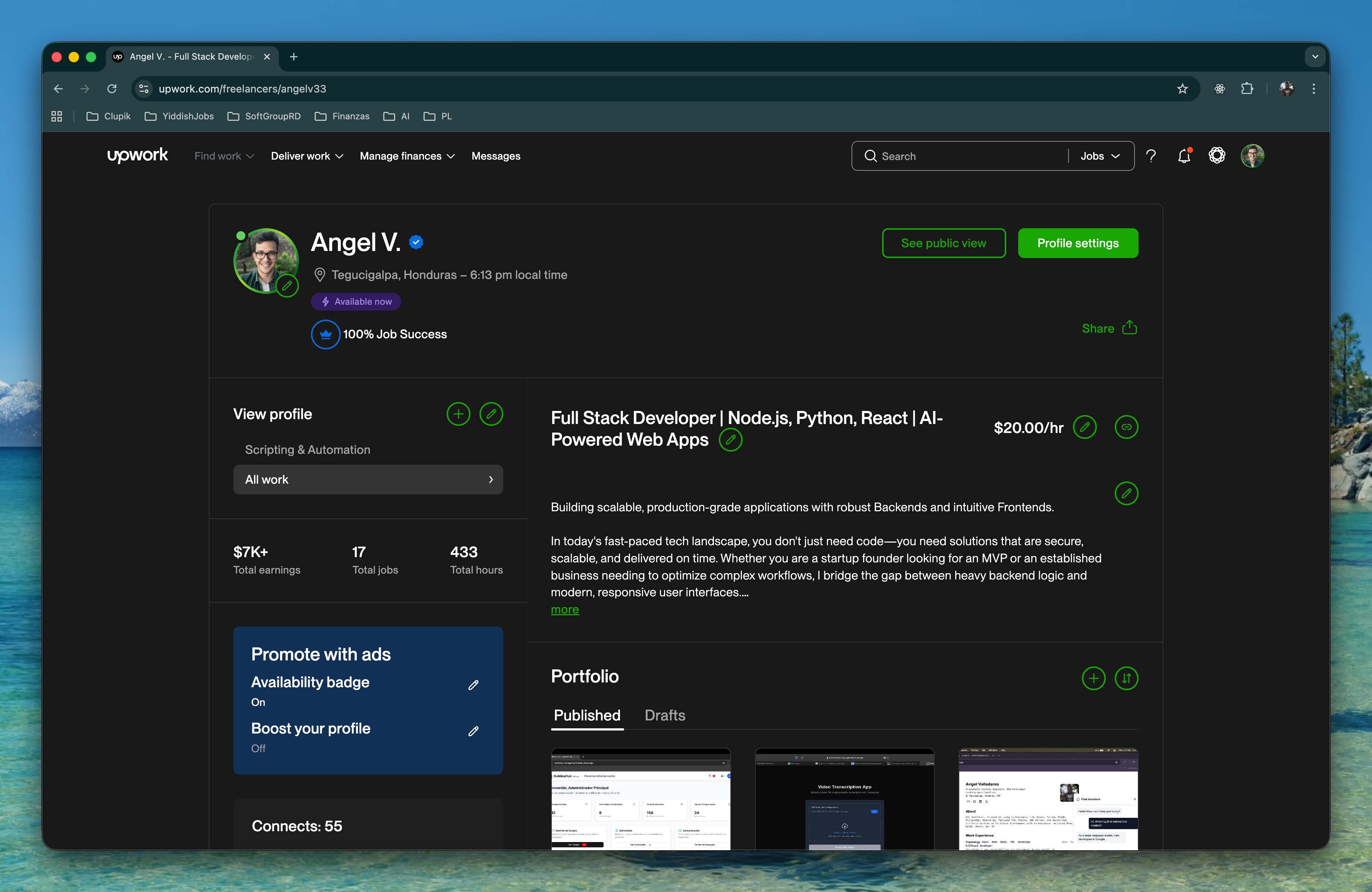Open the Find work dropdown
1372x892 pixels.
[223, 156]
